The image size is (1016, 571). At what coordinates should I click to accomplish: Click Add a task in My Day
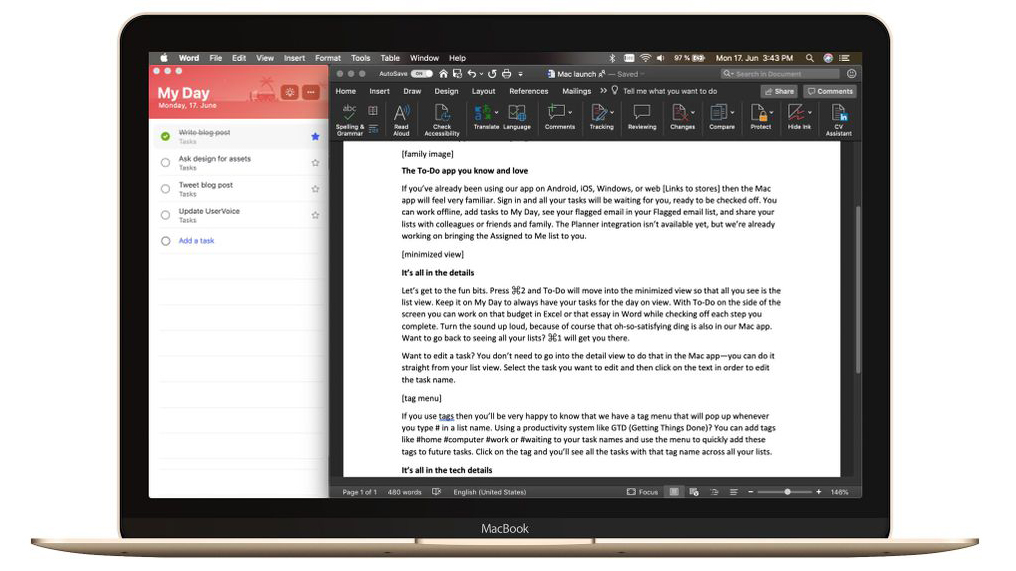point(196,240)
